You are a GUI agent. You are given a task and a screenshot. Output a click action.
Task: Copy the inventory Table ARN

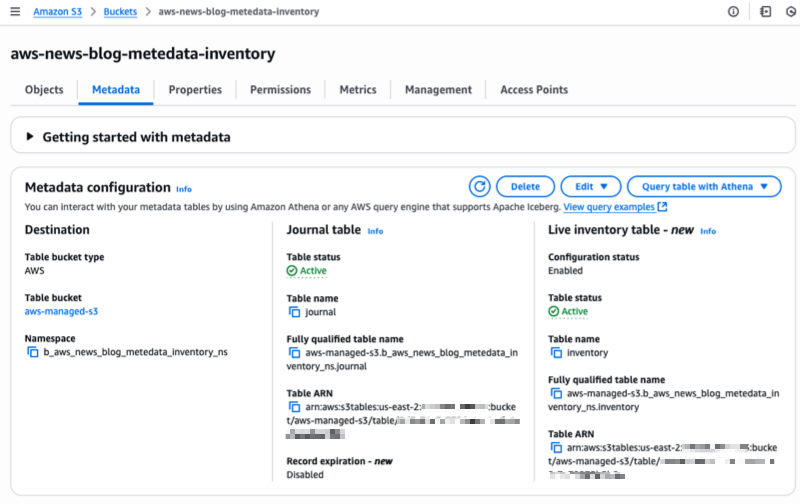(556, 447)
